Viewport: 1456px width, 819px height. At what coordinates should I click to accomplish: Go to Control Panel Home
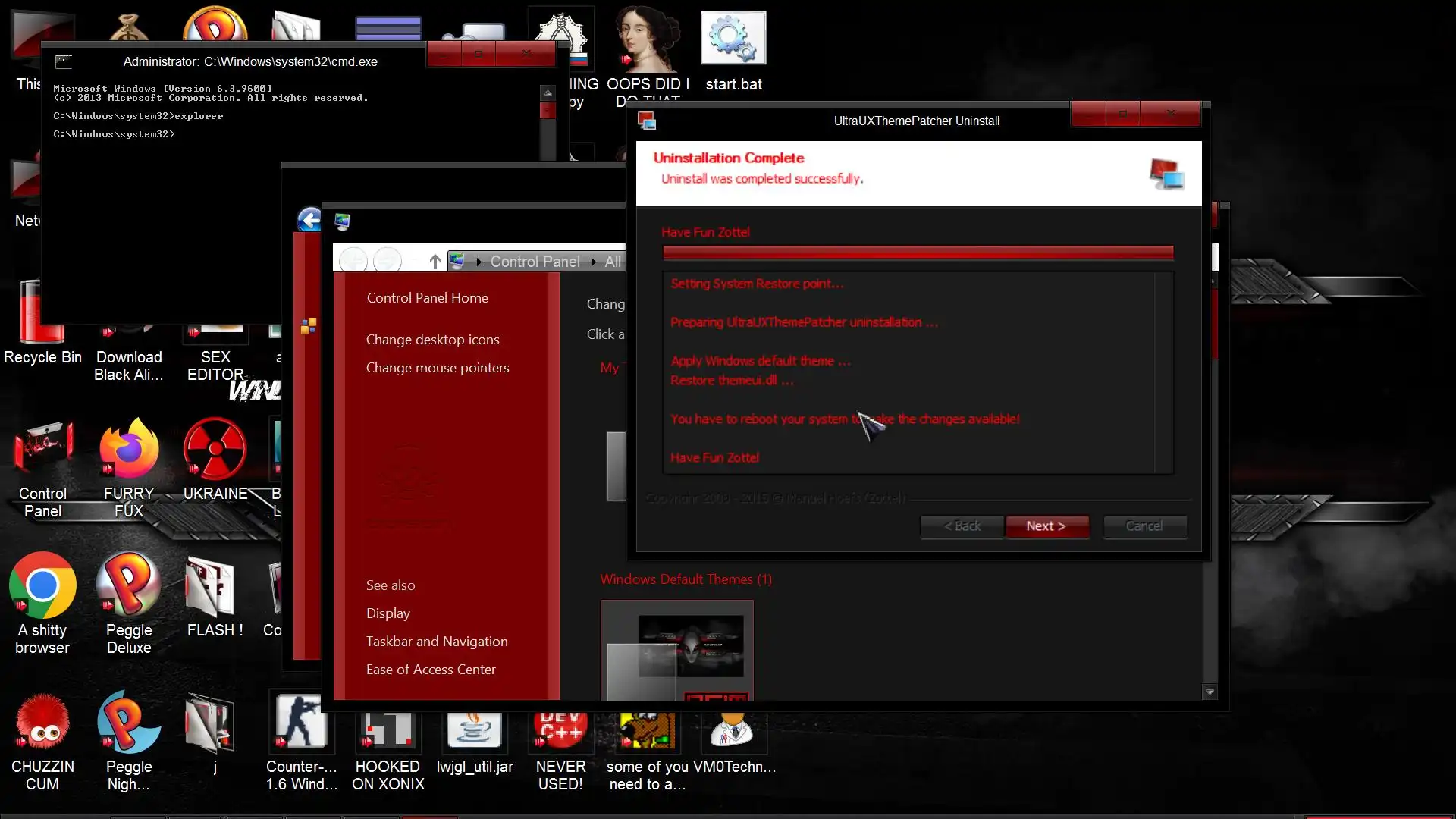coord(427,298)
